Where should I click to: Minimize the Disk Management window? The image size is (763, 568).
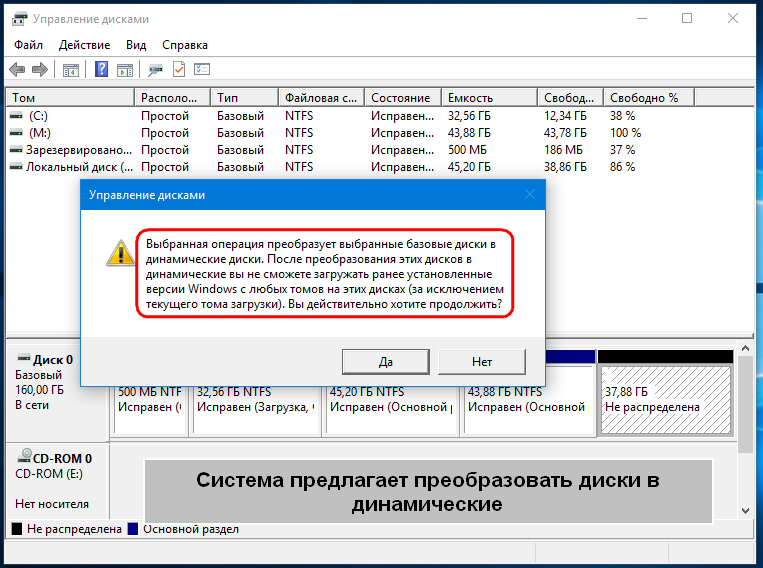(642, 18)
